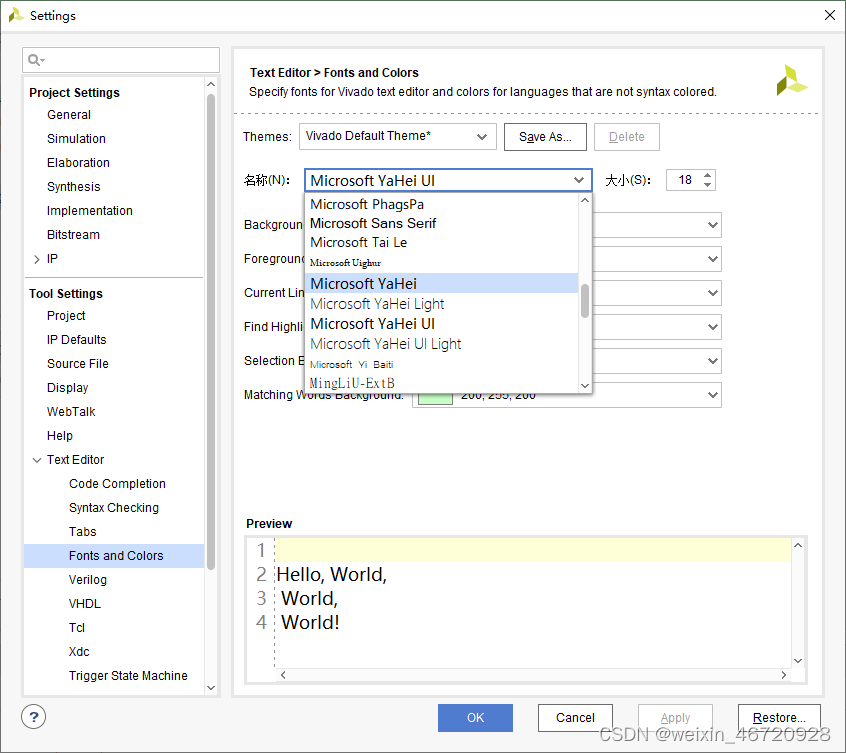Select the Fonts and Colors tree item
The height and width of the screenshot is (753, 846).
point(114,556)
